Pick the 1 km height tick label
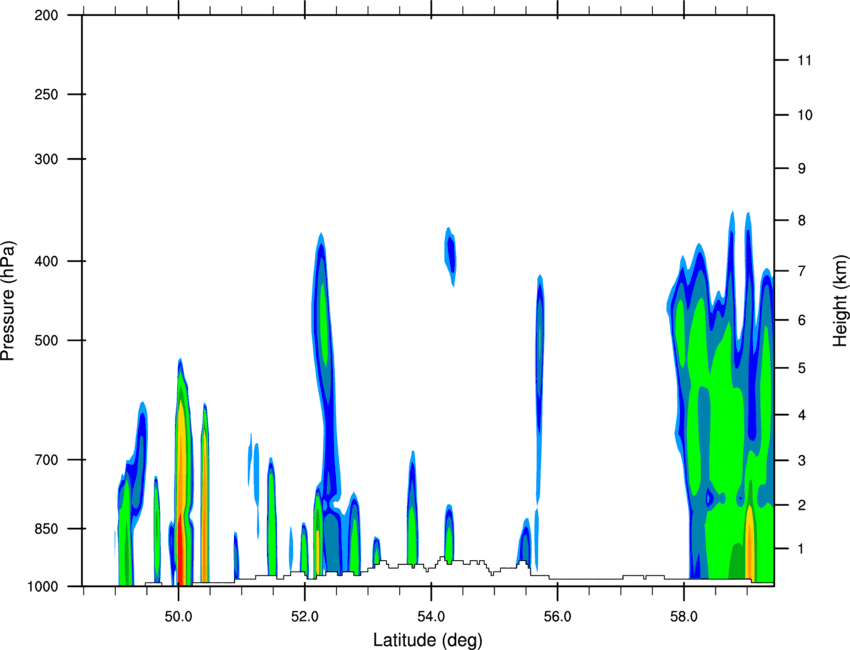 [x=802, y=549]
